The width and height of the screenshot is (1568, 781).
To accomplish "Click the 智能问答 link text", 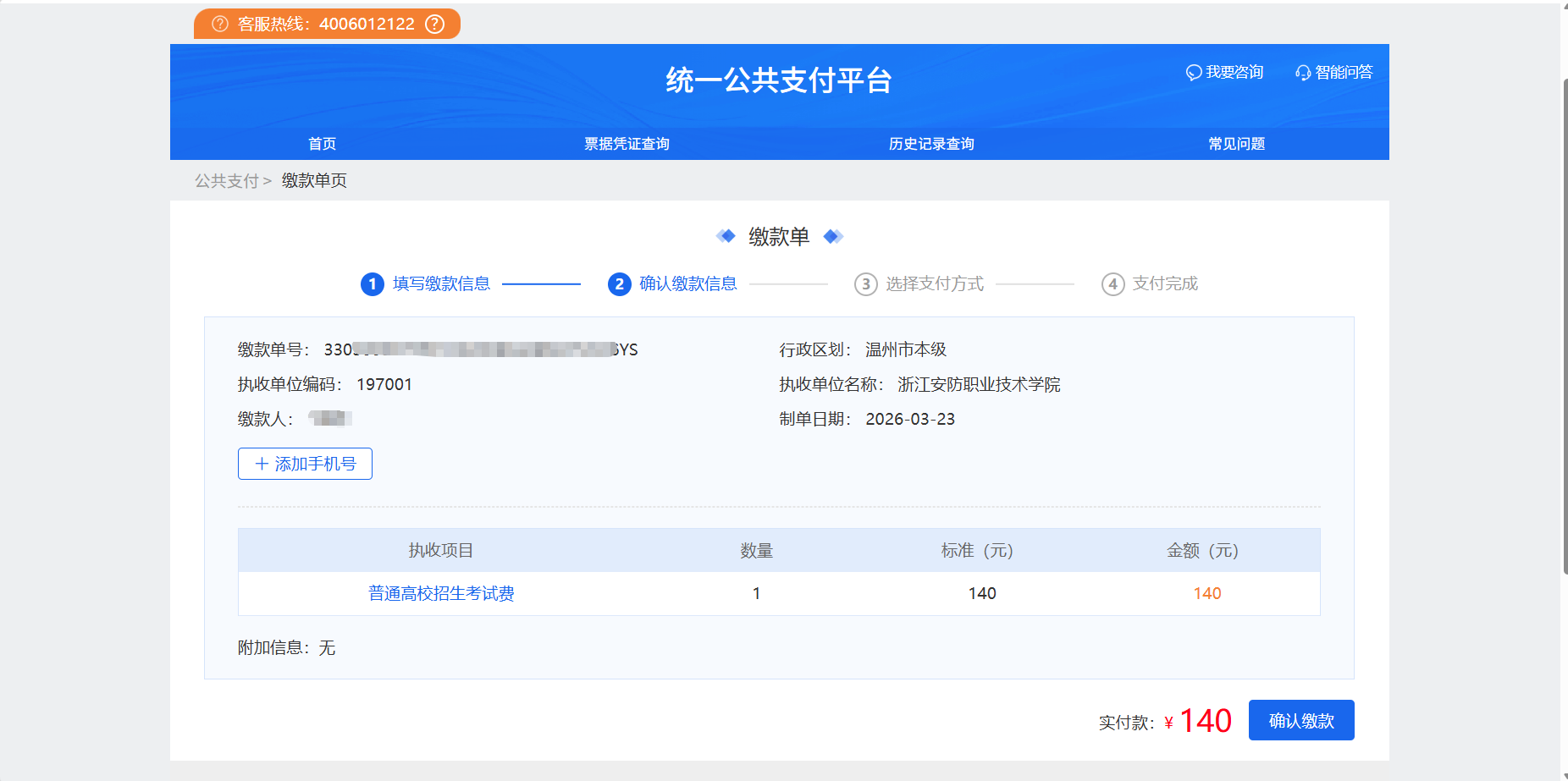I will pos(1344,73).
